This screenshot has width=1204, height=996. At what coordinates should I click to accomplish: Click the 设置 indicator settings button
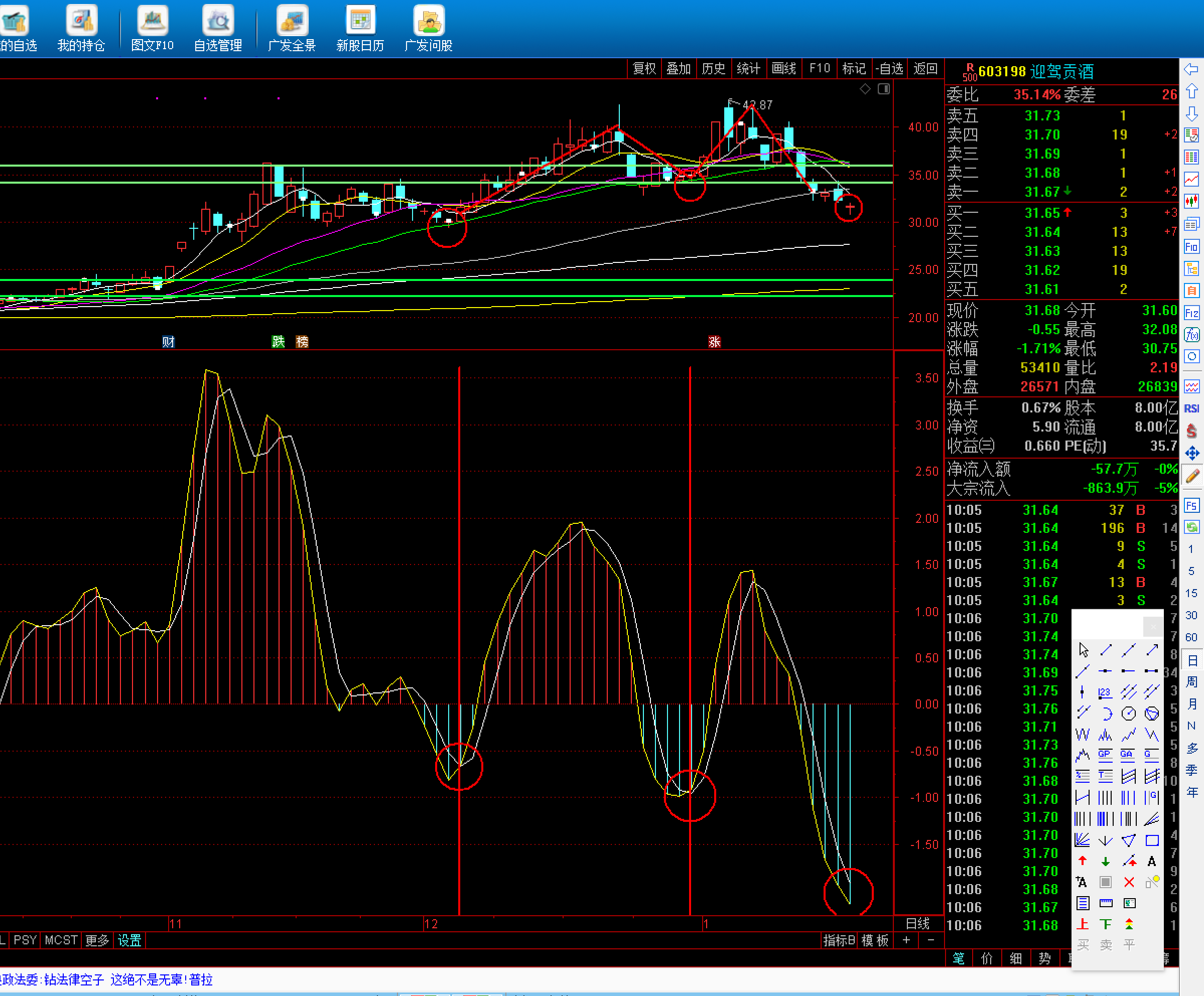[x=129, y=940]
